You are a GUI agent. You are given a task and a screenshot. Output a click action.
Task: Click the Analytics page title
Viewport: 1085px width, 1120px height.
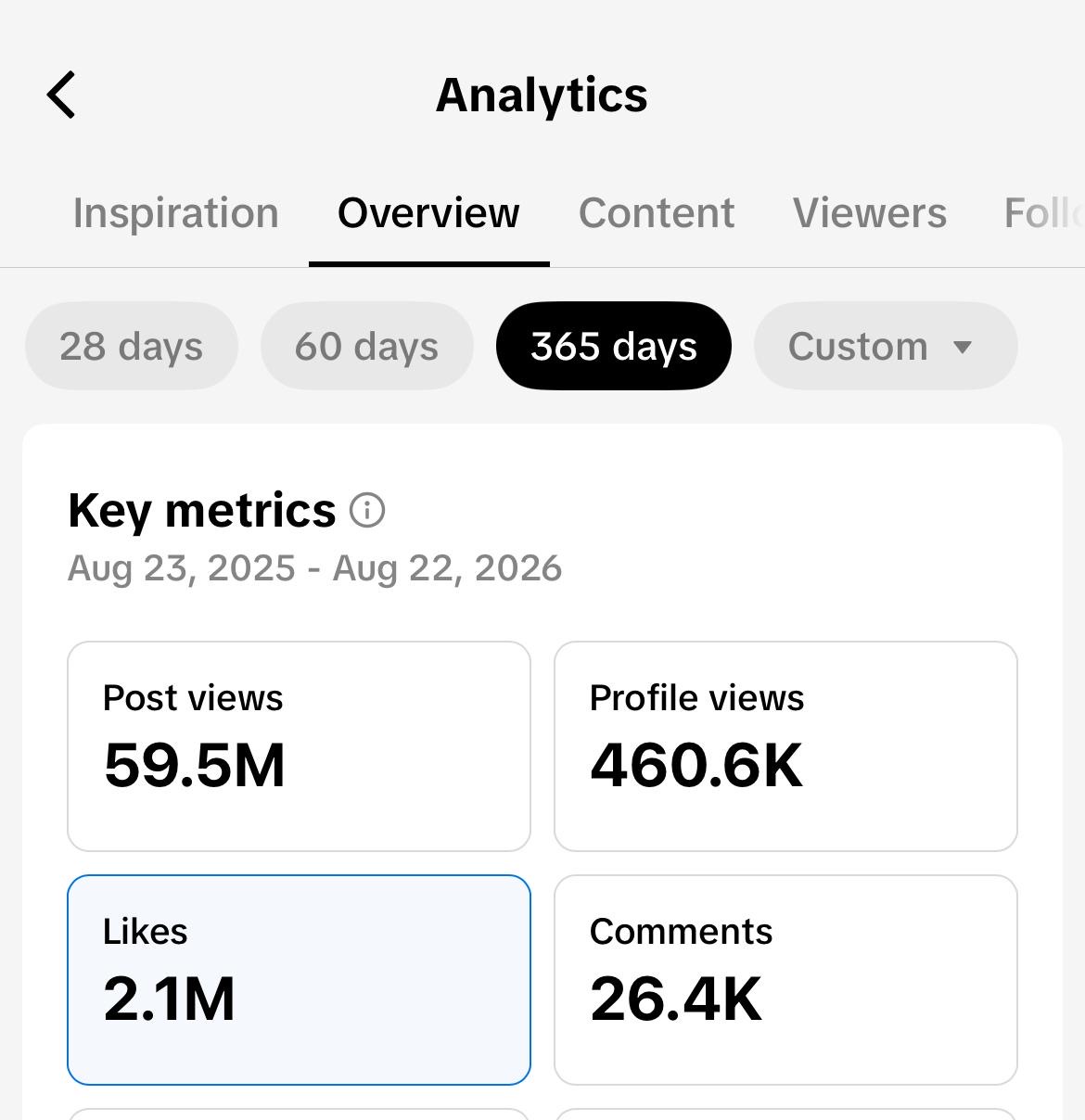point(542,95)
